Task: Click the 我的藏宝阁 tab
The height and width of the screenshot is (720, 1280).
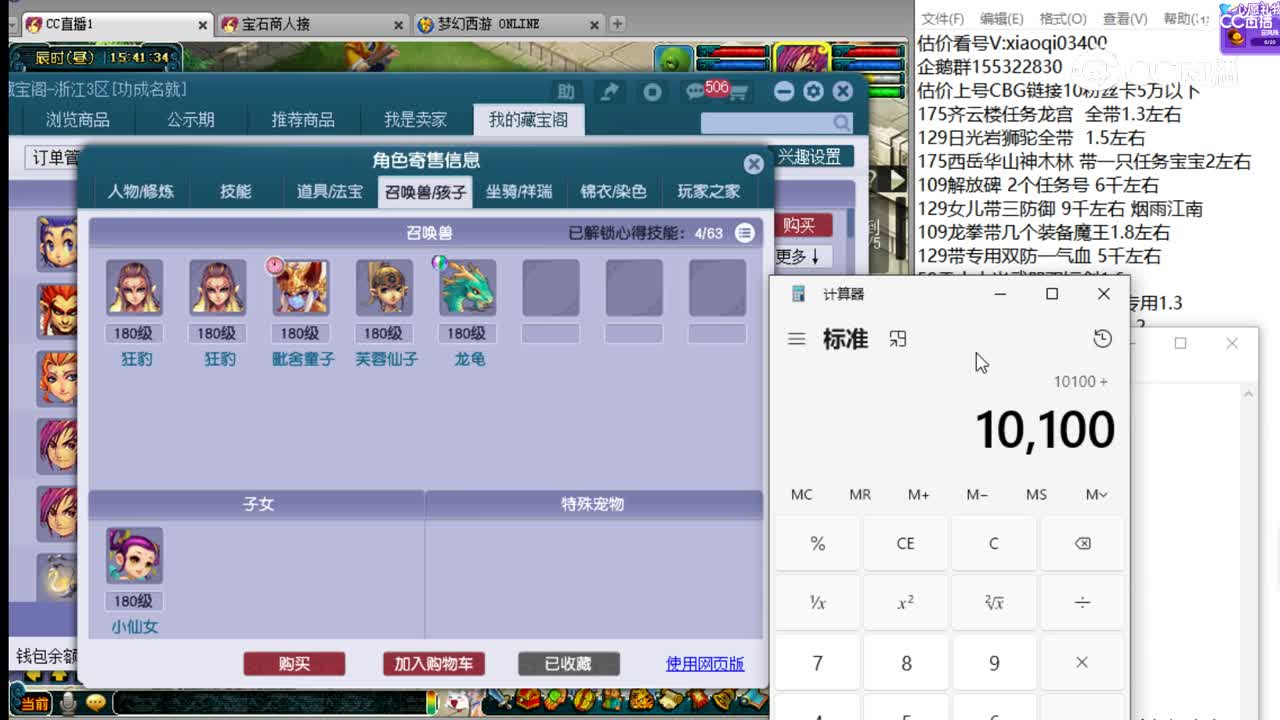Action: tap(528, 120)
